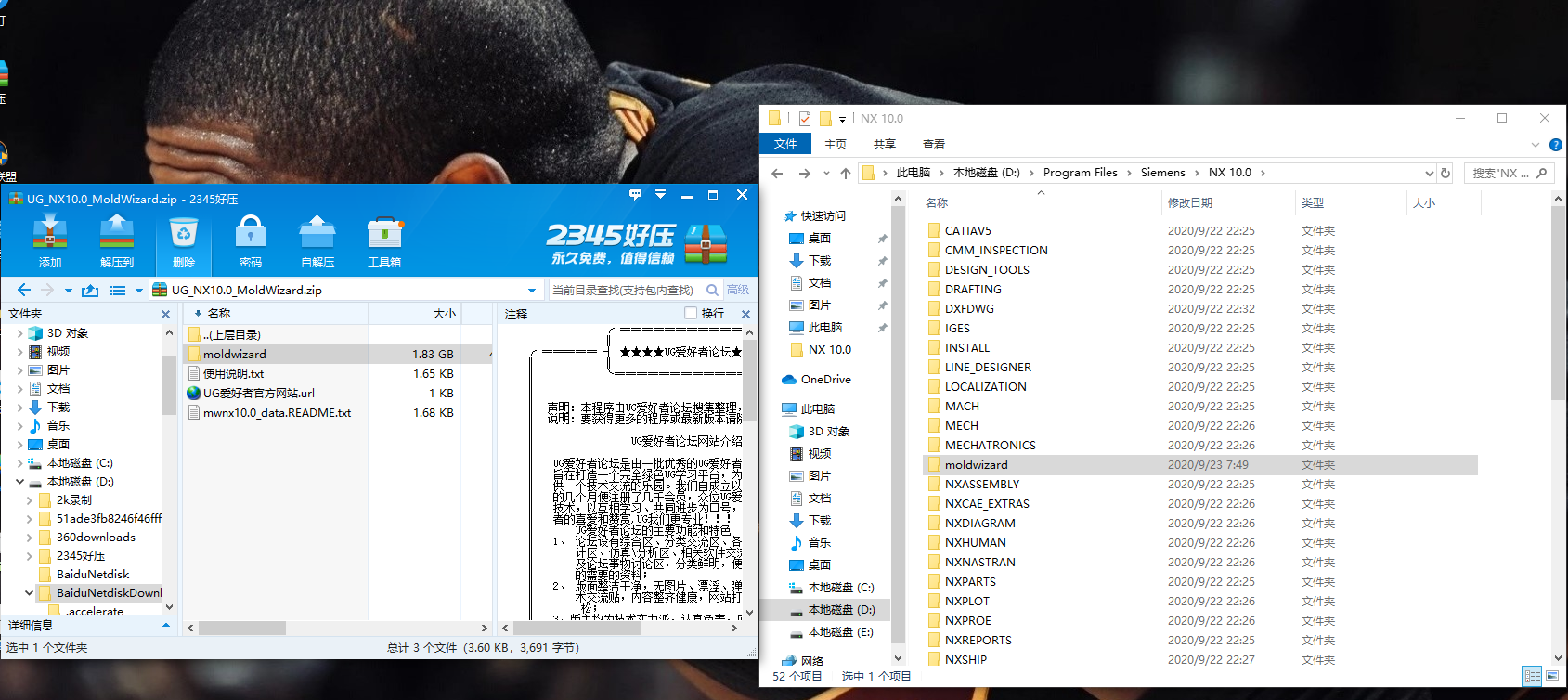The image size is (1568, 700).
Task: Click Explorer up-directory arrow
Action: point(845,173)
